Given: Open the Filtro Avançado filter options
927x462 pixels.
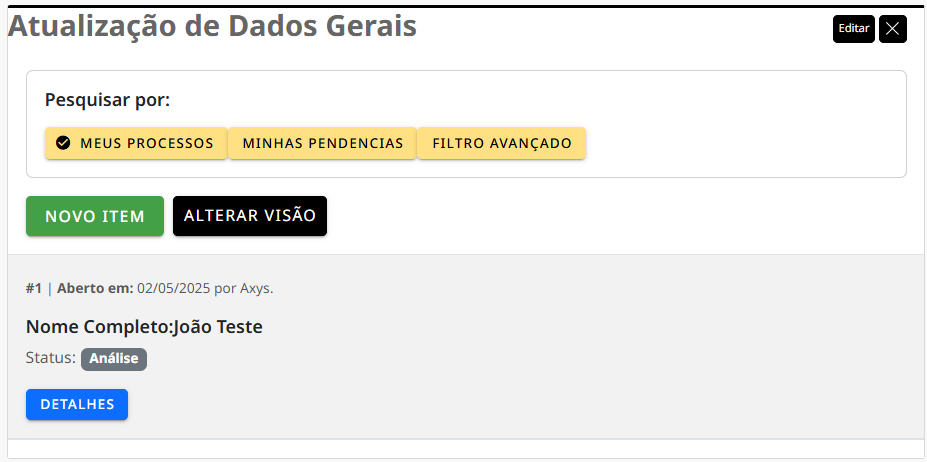Looking at the screenshot, I should point(502,143).
